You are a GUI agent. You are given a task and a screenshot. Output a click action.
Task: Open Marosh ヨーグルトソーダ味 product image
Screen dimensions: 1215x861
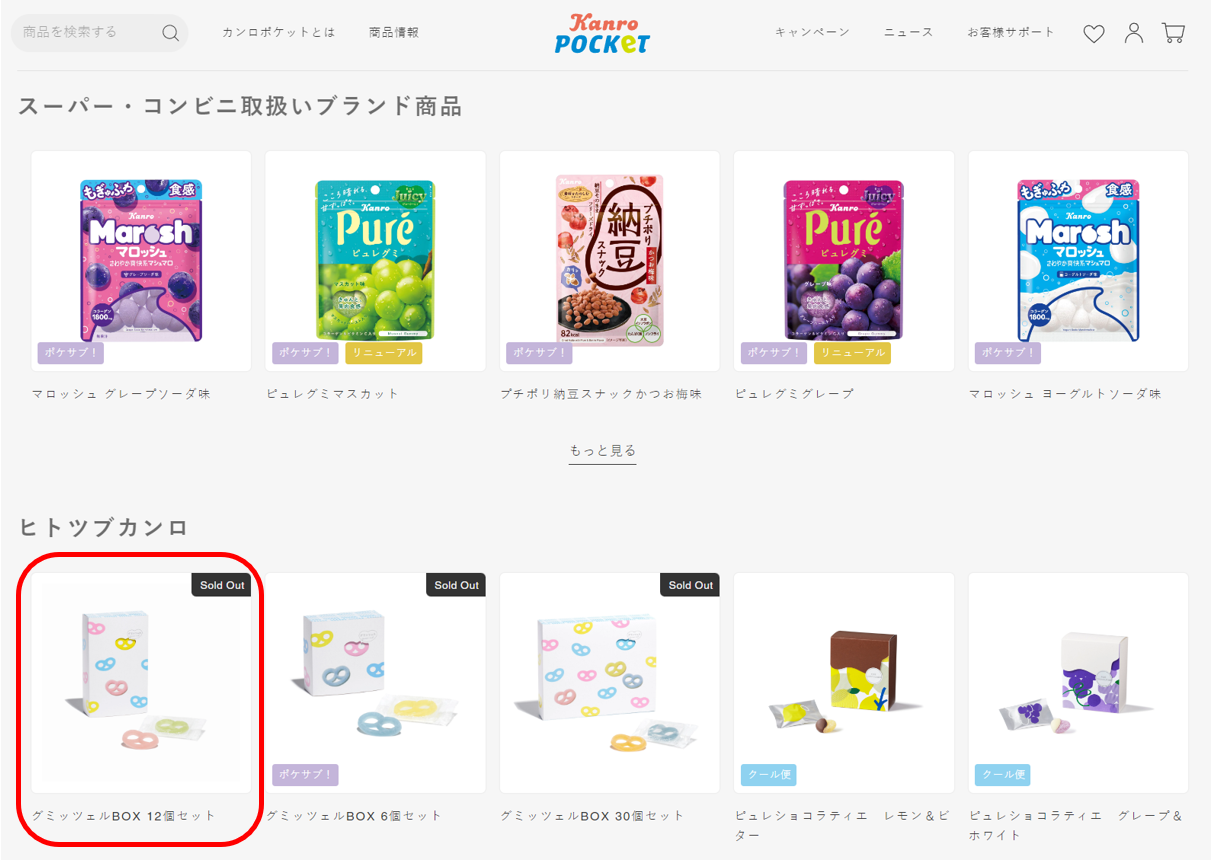click(x=1078, y=261)
